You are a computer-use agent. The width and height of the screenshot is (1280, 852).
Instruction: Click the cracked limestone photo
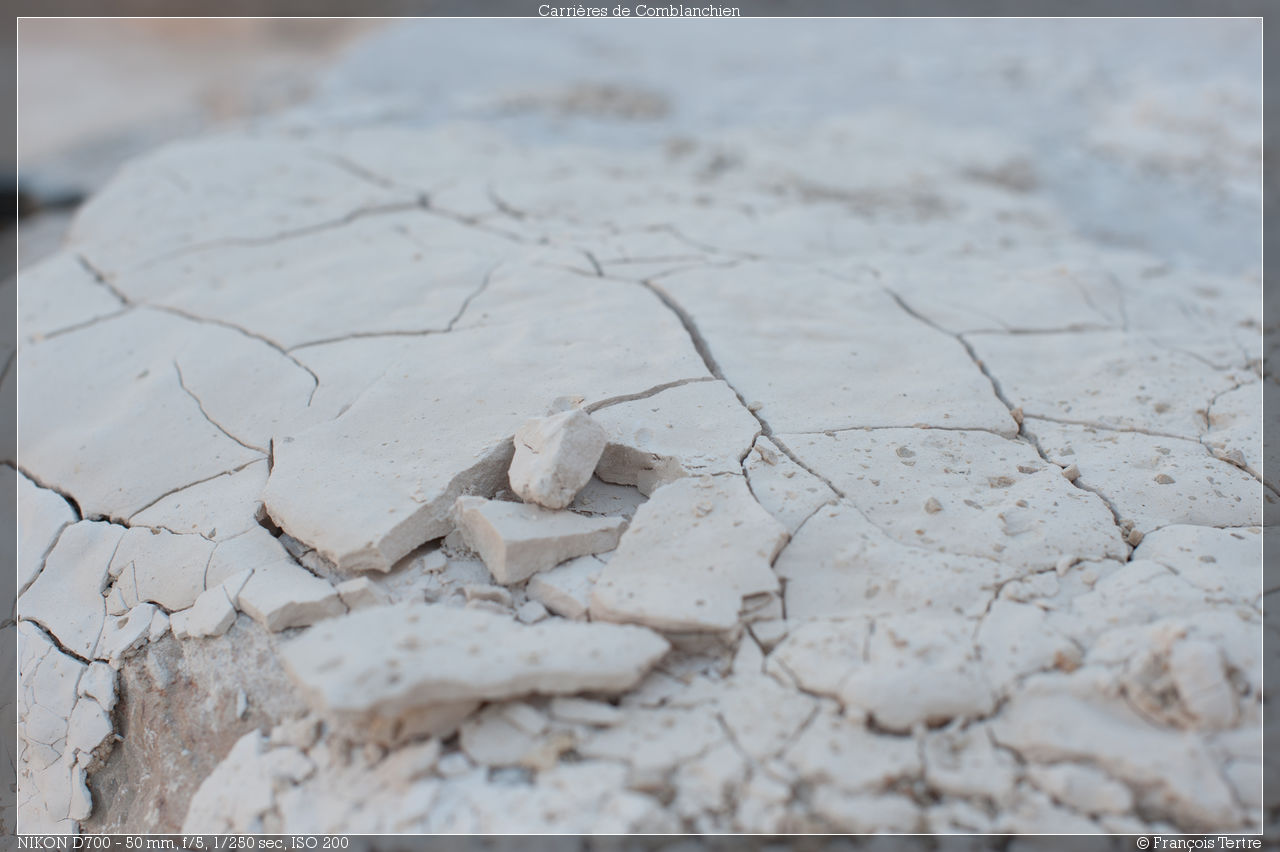coord(640,426)
